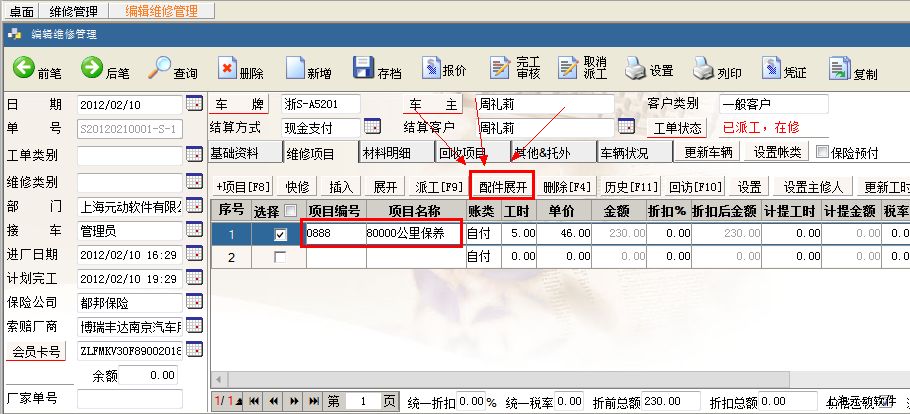
Task: Expand the 结算方式 lookup button
Action: point(372,127)
